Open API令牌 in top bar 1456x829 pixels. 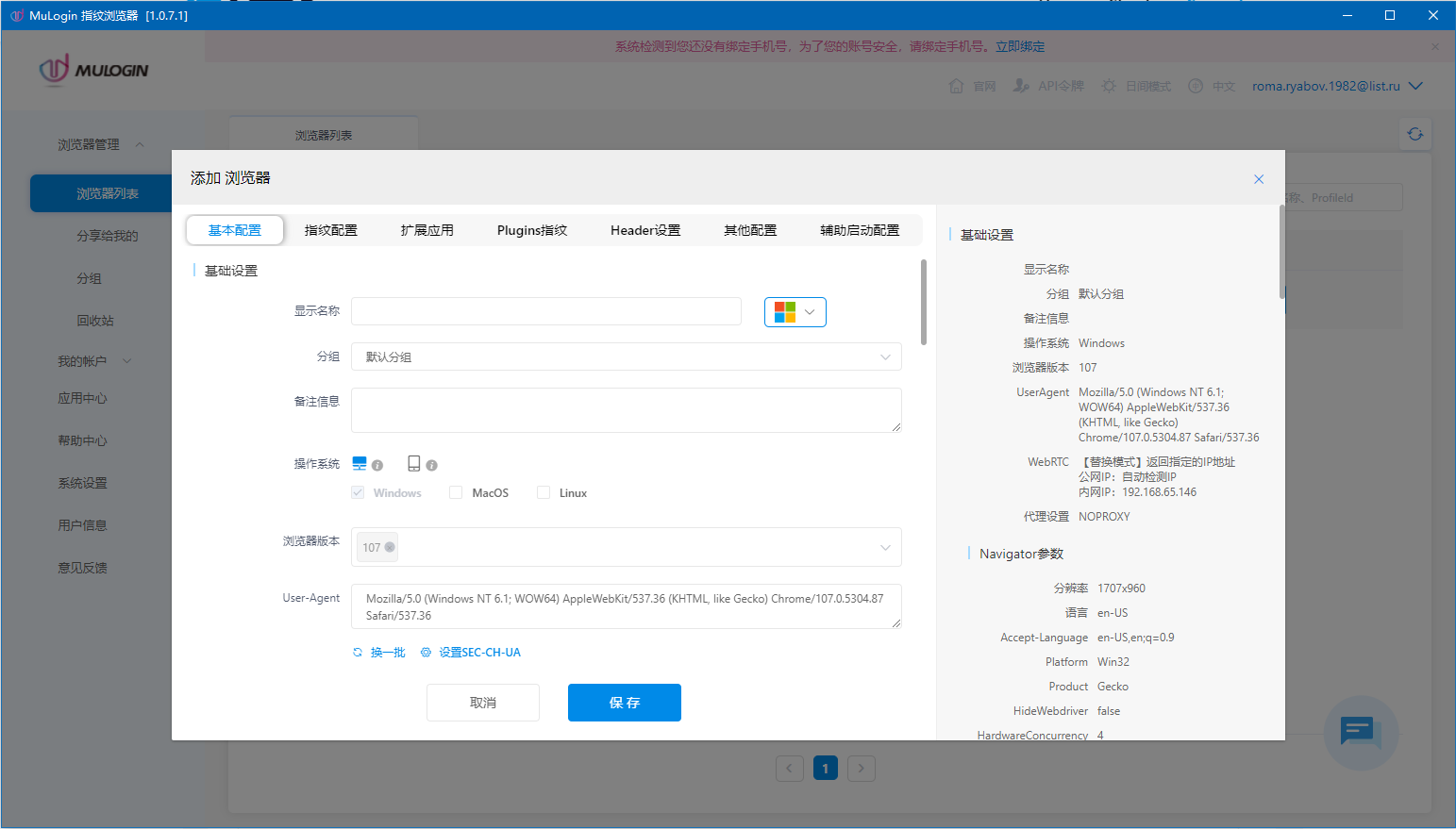(x=1048, y=86)
